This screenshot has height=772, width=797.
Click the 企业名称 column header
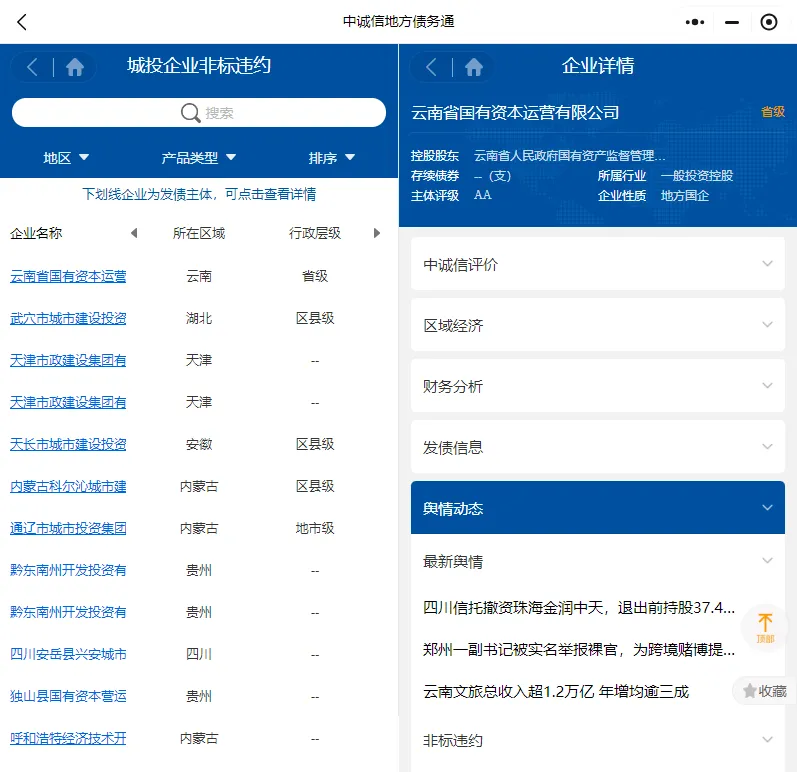36,233
